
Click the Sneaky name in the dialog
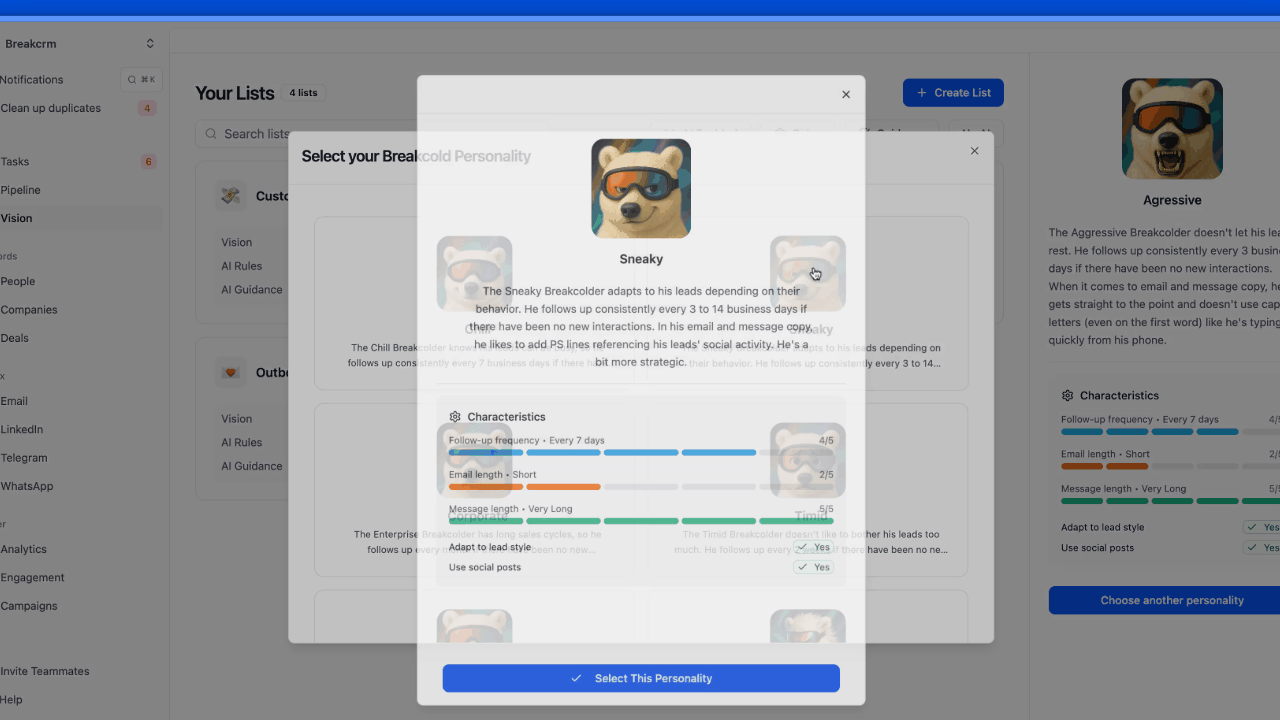641,259
